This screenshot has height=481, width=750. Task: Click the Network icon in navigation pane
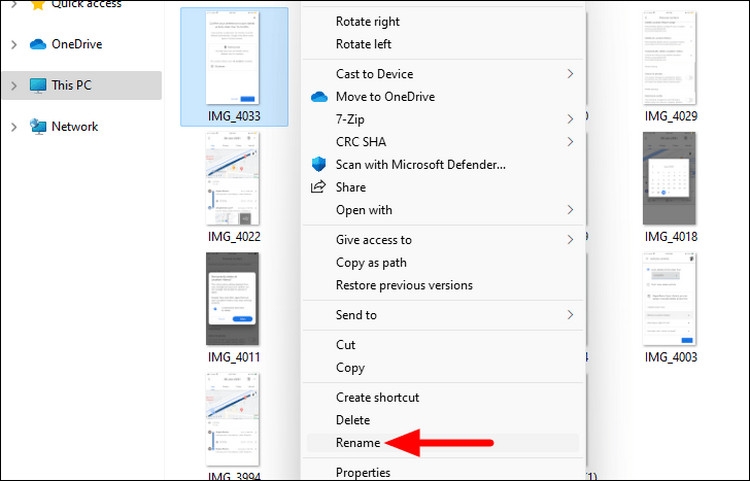tap(38, 127)
